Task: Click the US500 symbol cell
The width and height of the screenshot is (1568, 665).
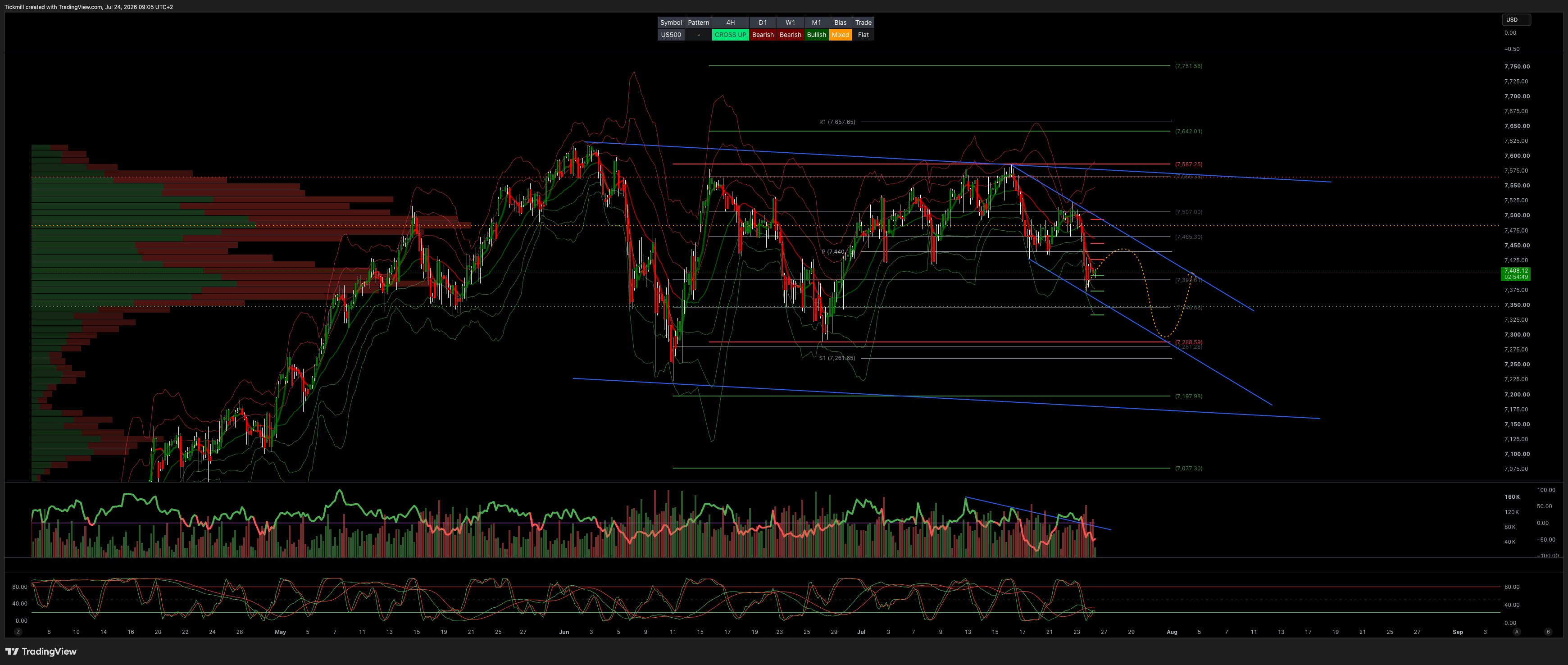Action: [x=671, y=35]
